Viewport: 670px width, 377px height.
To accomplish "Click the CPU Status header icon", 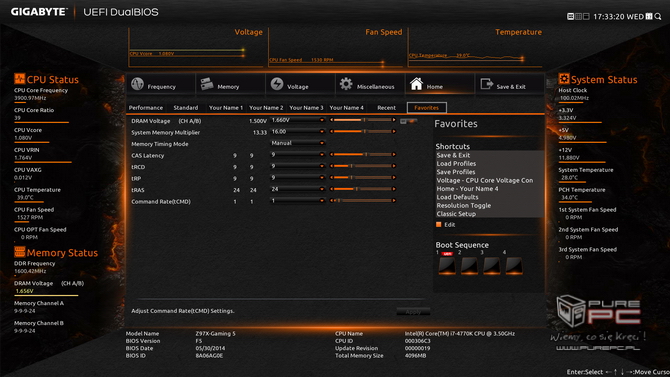I will click(19, 79).
